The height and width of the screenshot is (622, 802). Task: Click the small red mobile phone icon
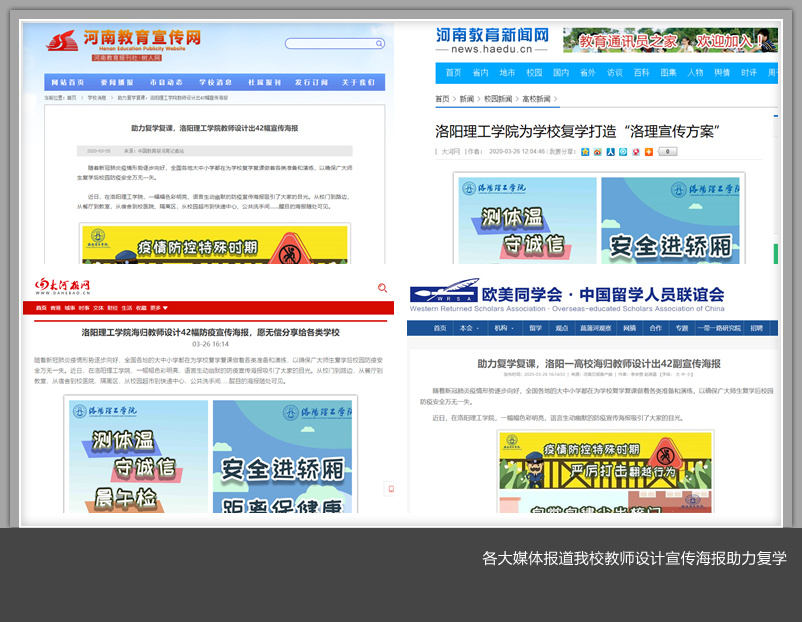click(390, 489)
